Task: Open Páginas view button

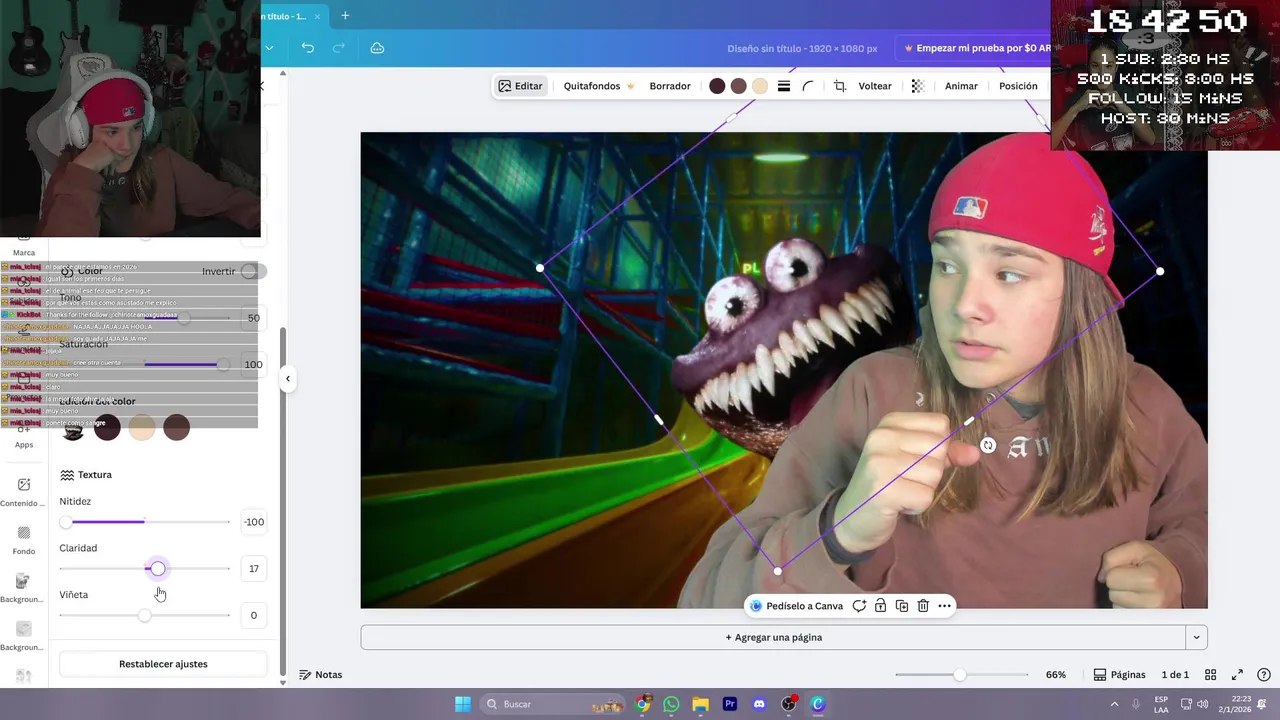Action: click(x=1119, y=675)
